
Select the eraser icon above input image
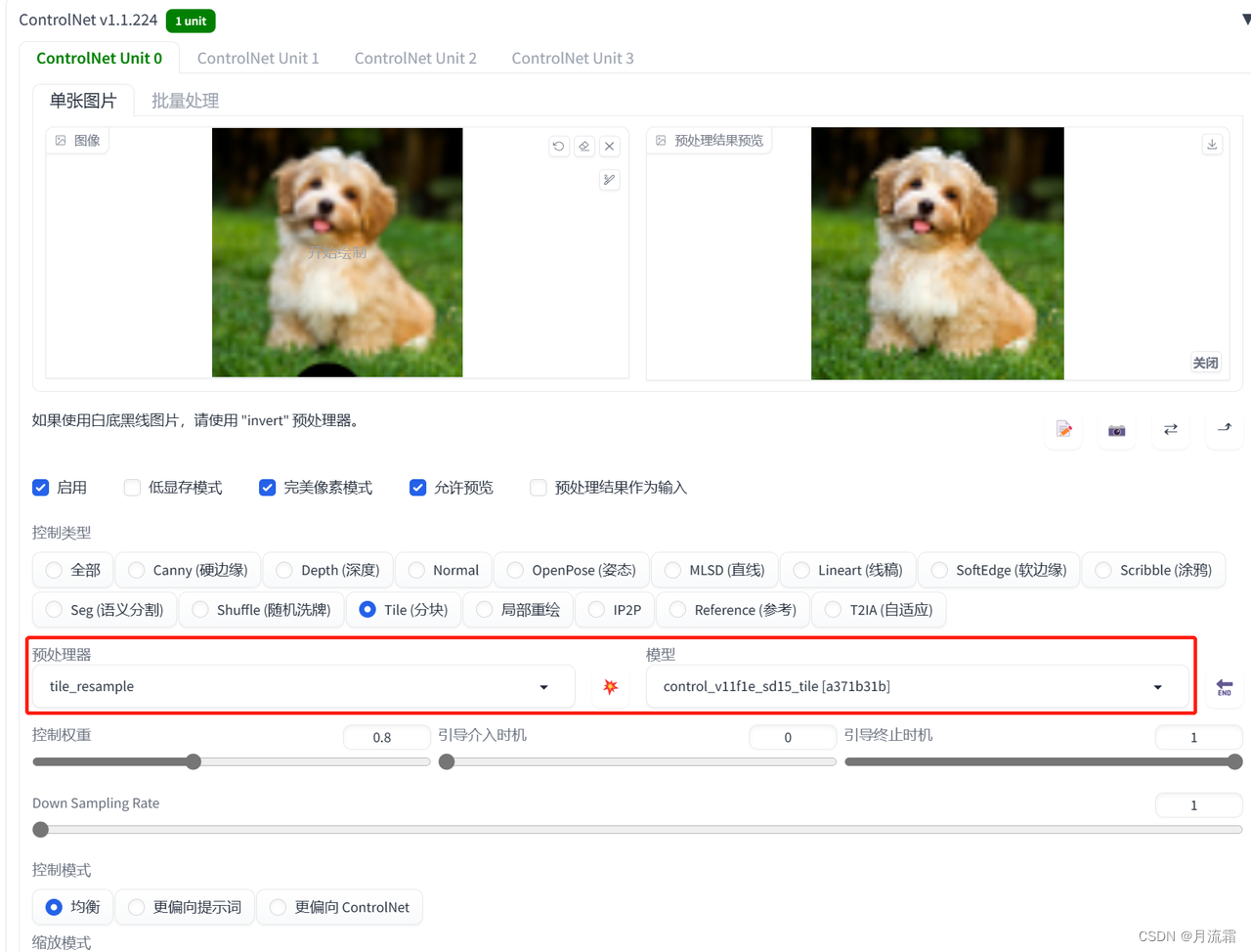pos(583,147)
